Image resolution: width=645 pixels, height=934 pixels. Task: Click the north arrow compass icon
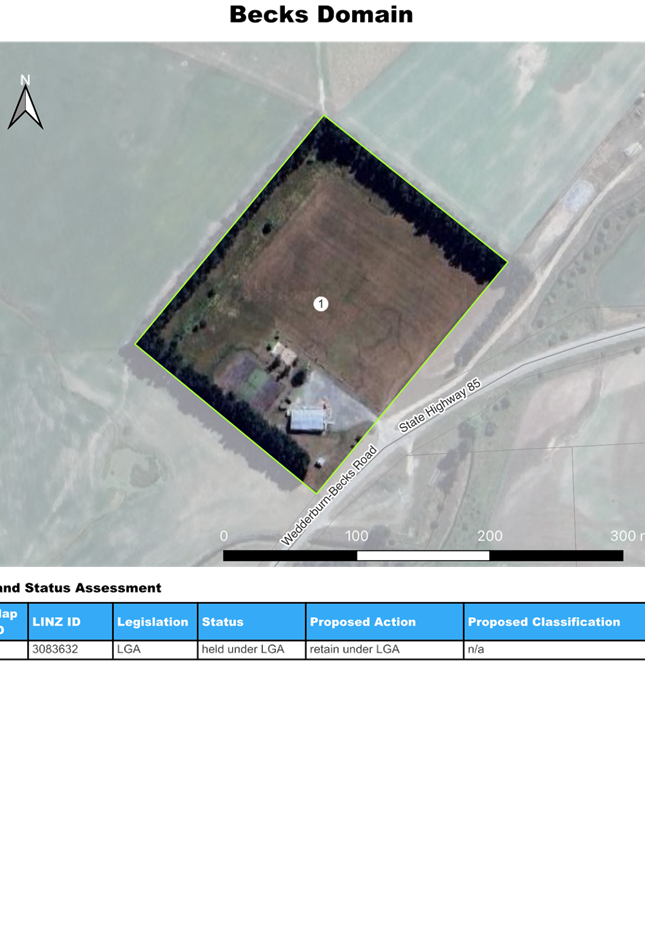pos(25,103)
